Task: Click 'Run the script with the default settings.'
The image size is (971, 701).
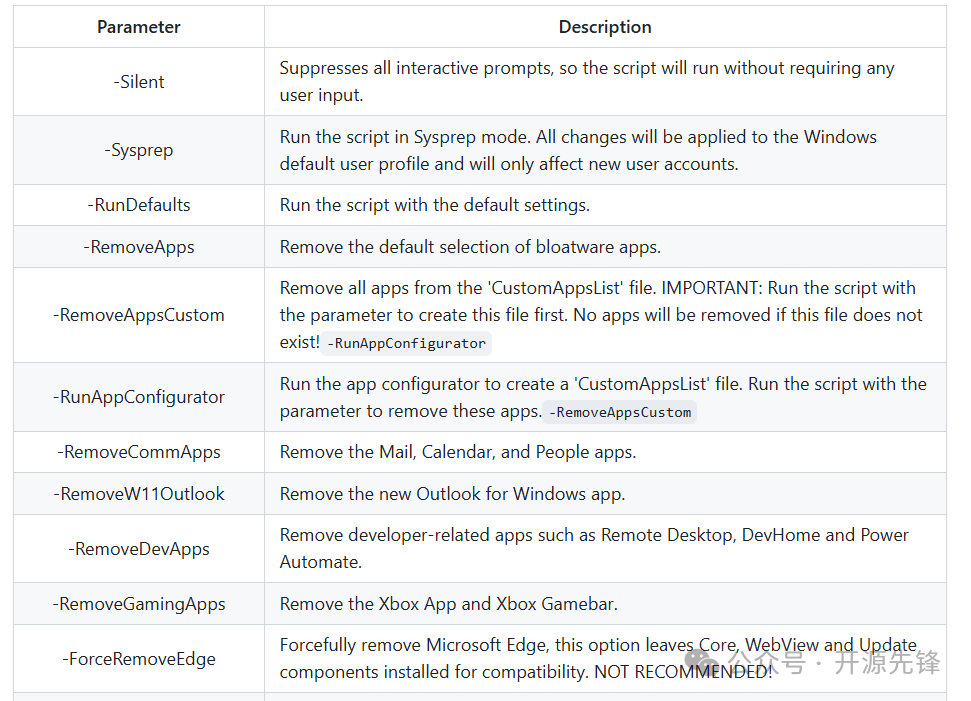Action: [x=435, y=205]
